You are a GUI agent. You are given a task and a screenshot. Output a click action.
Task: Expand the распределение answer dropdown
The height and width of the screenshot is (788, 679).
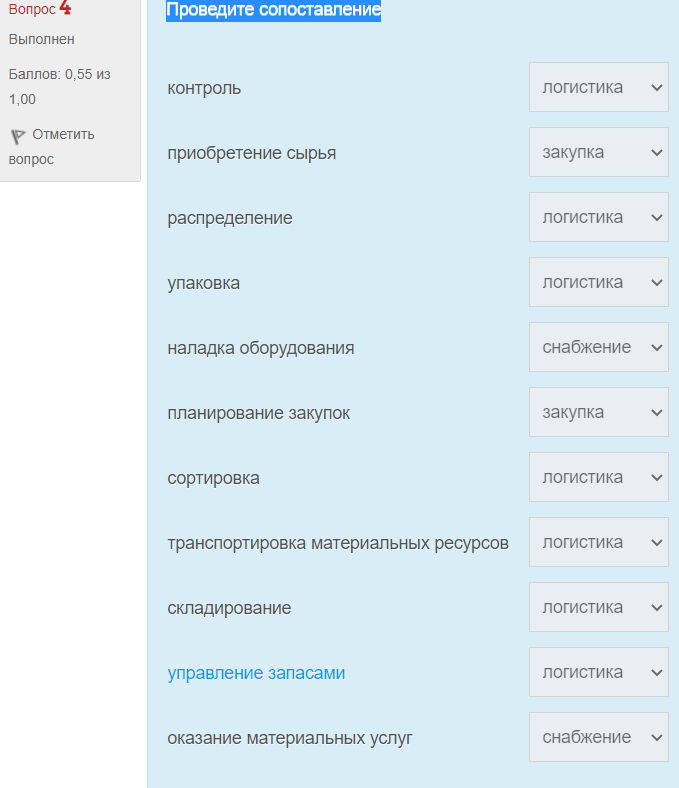[599, 217]
